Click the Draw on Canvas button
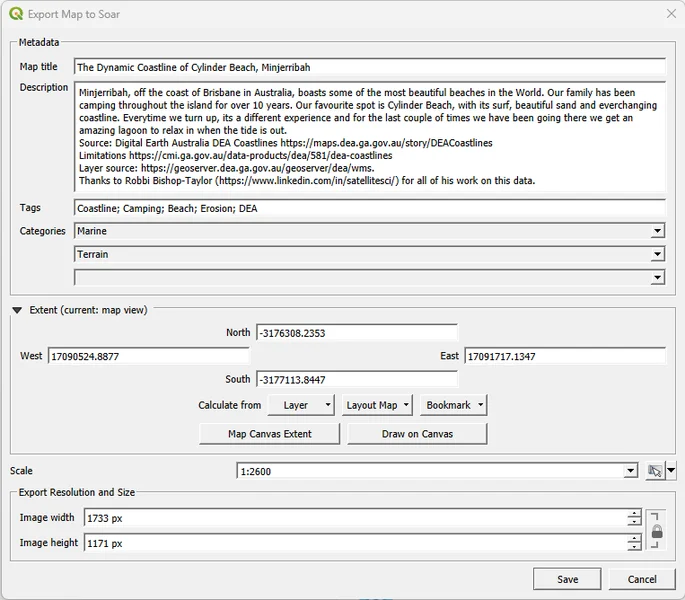The image size is (685, 600). pos(417,434)
